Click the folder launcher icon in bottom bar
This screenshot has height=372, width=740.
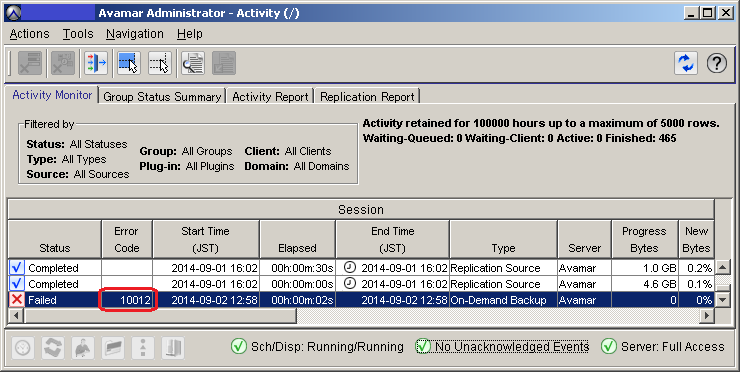pos(113,348)
